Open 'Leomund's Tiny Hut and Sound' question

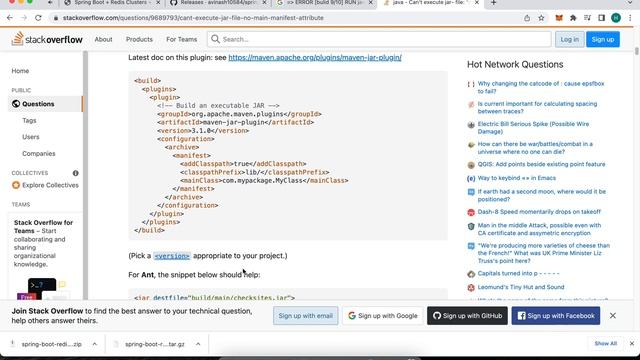pyautogui.click(x=521, y=287)
